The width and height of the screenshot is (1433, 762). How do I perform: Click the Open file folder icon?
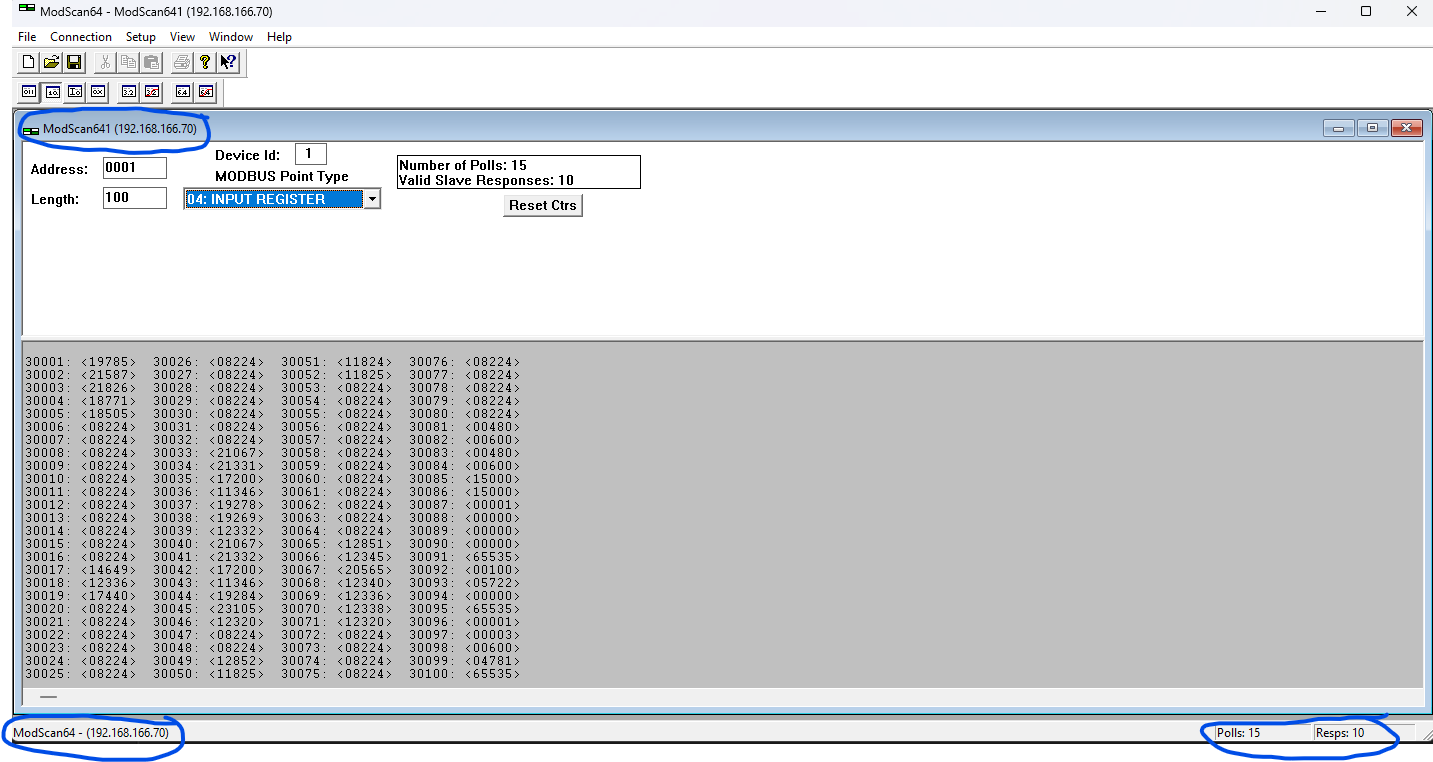point(51,62)
